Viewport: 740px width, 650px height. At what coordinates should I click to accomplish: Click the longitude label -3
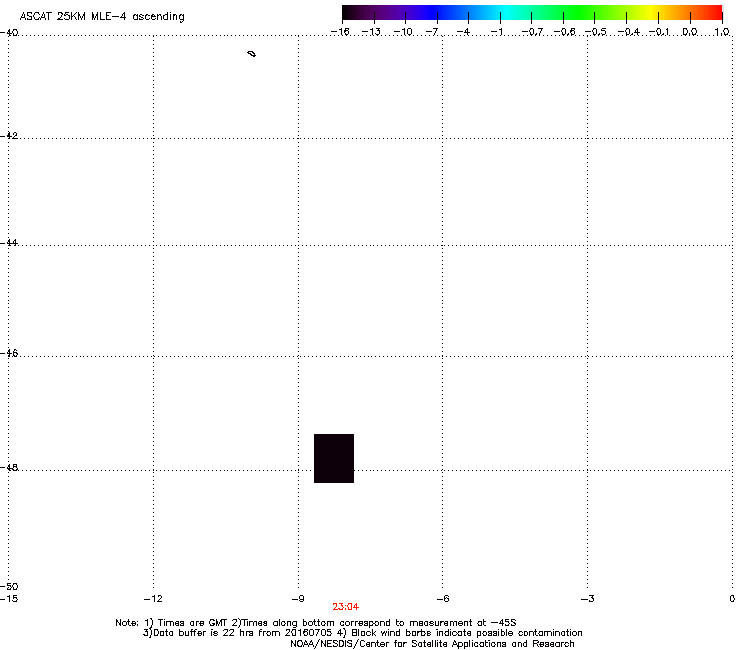588,599
